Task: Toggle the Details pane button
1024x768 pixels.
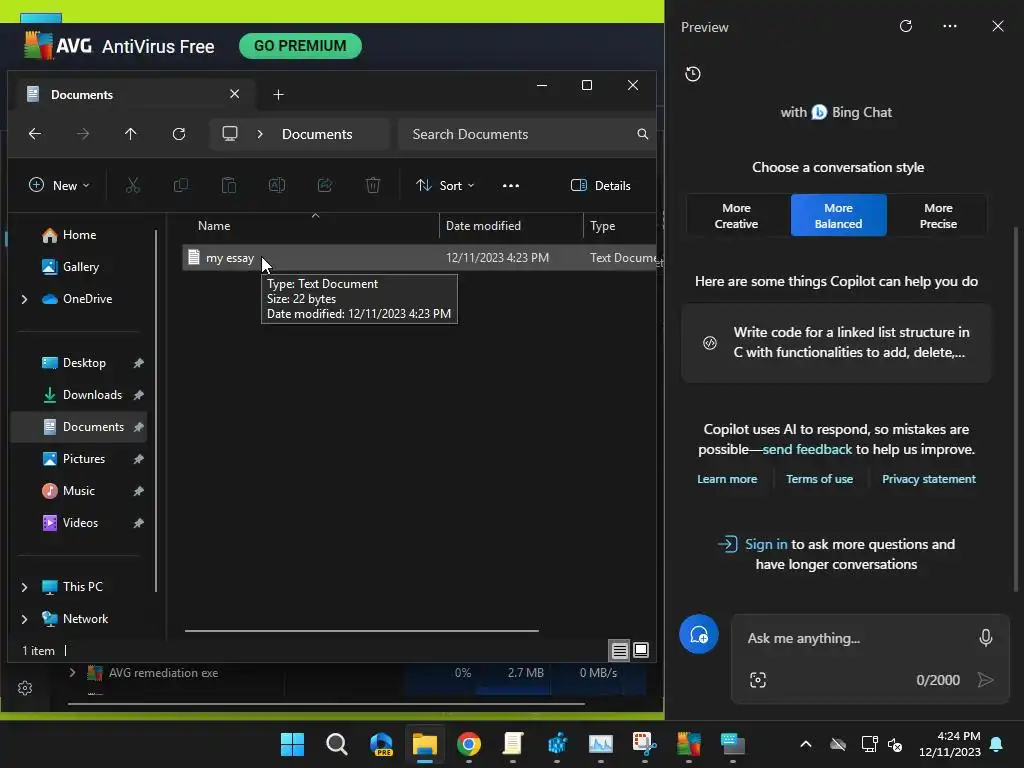Action: 601,185
